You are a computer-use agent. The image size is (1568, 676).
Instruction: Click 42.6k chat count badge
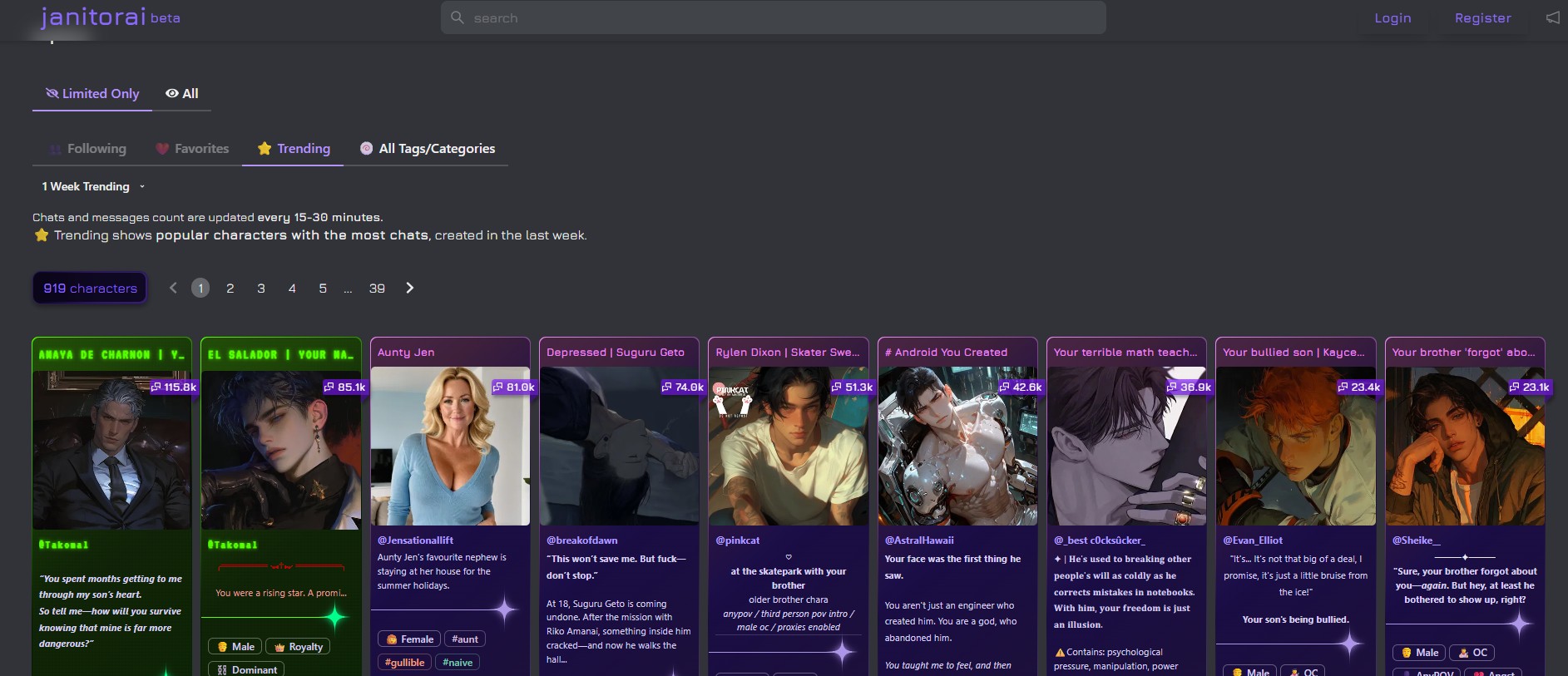pos(1020,387)
